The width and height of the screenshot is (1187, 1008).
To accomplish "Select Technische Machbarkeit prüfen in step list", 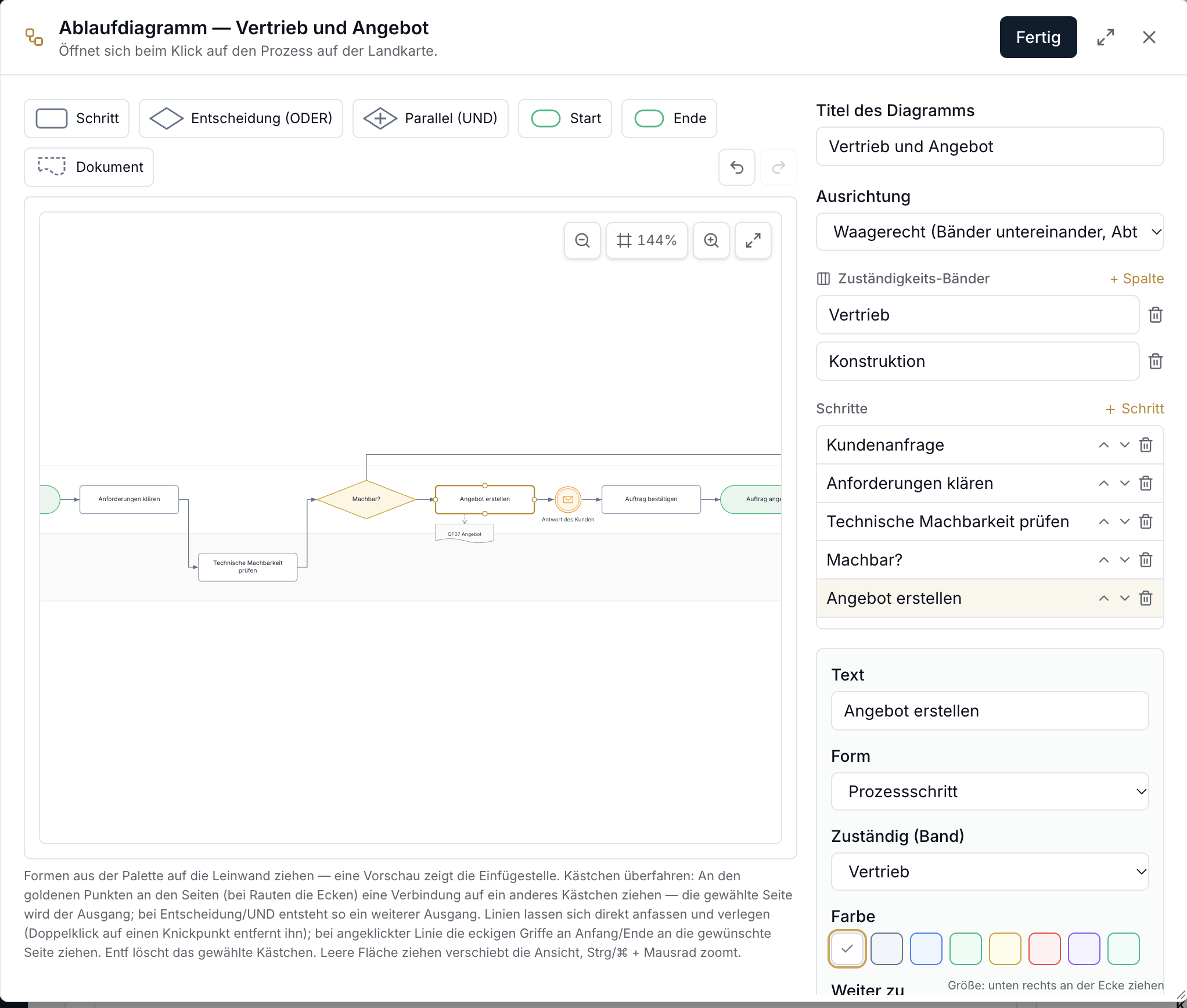I will (990, 521).
